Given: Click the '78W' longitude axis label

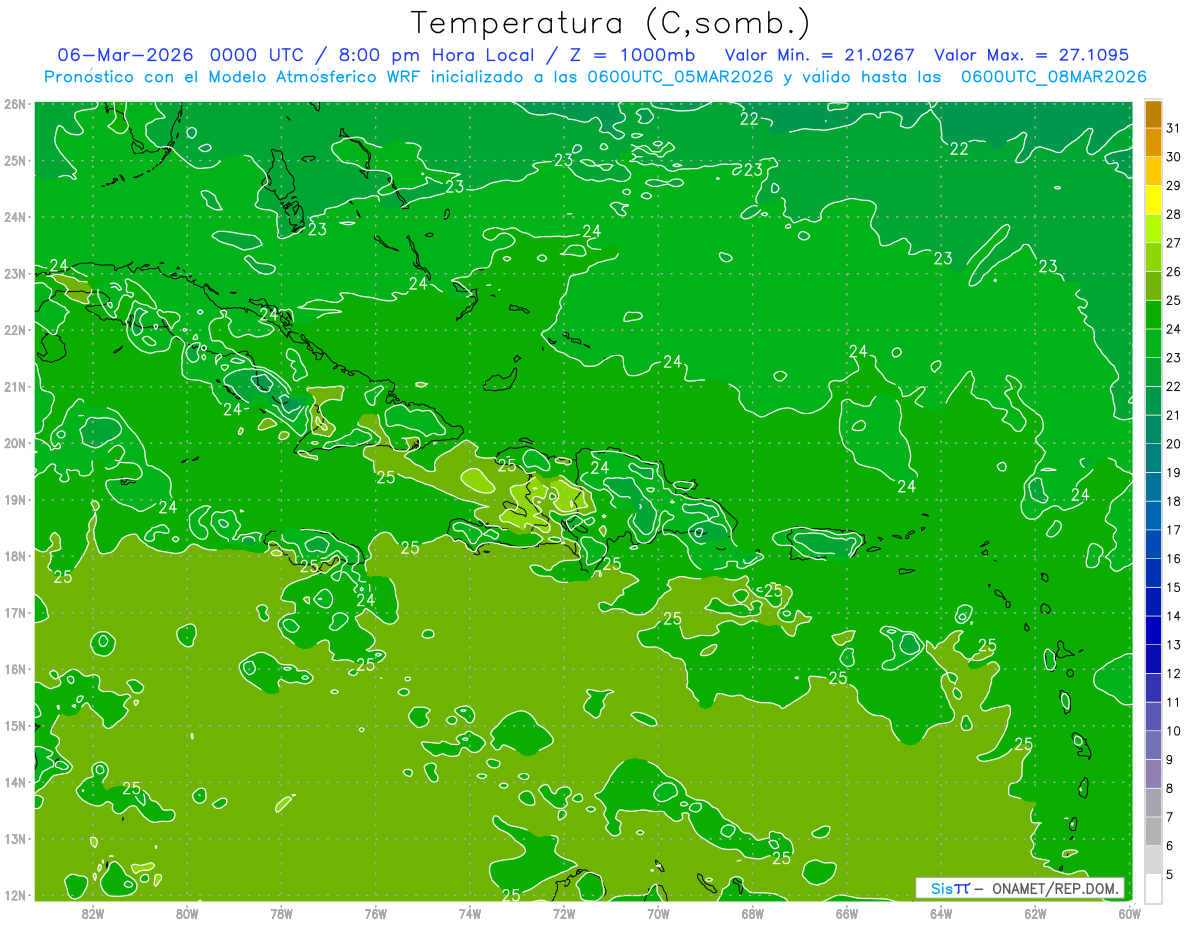Looking at the screenshot, I should pyautogui.click(x=281, y=913).
